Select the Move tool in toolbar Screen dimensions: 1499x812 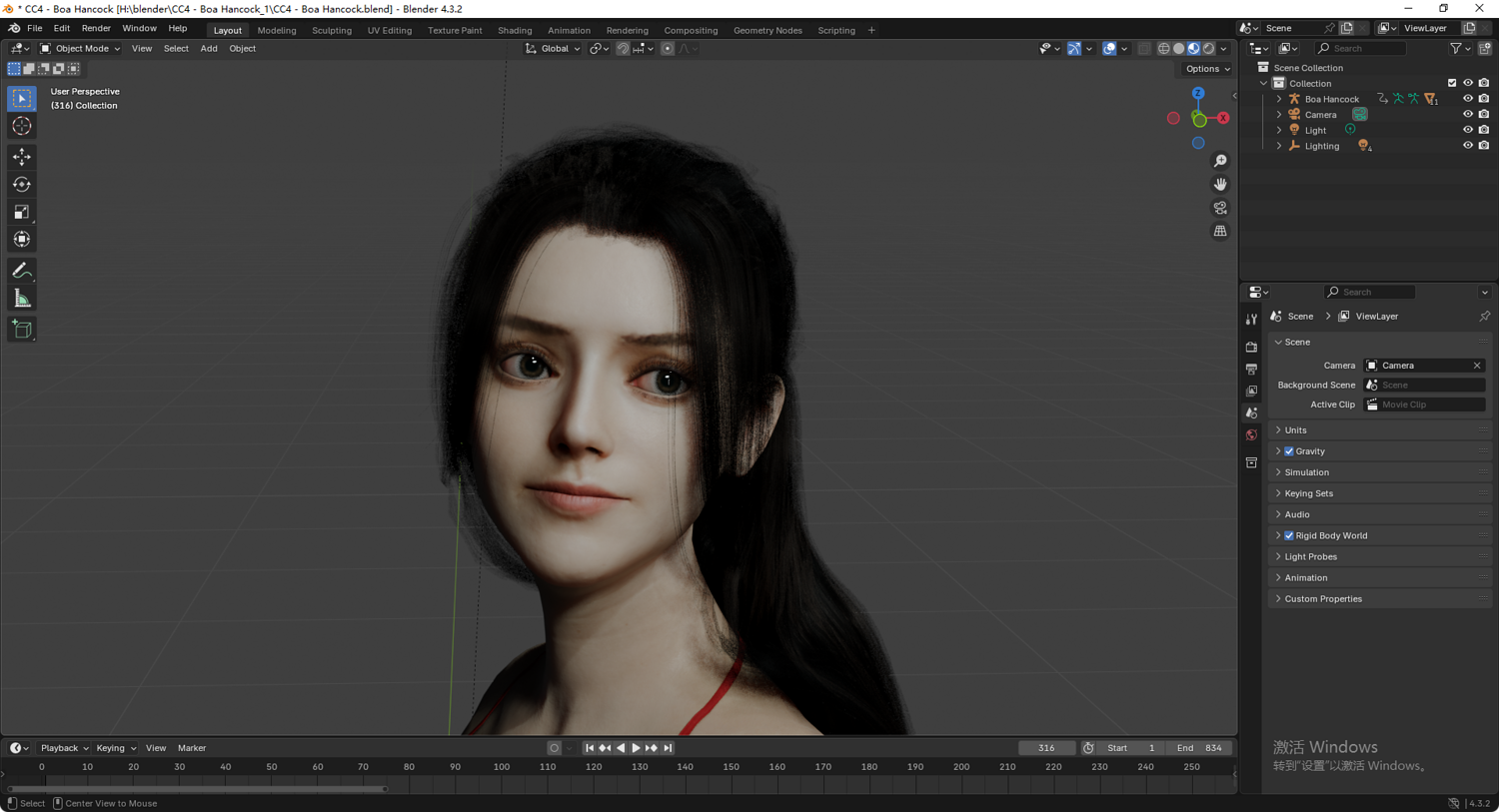[x=22, y=157]
